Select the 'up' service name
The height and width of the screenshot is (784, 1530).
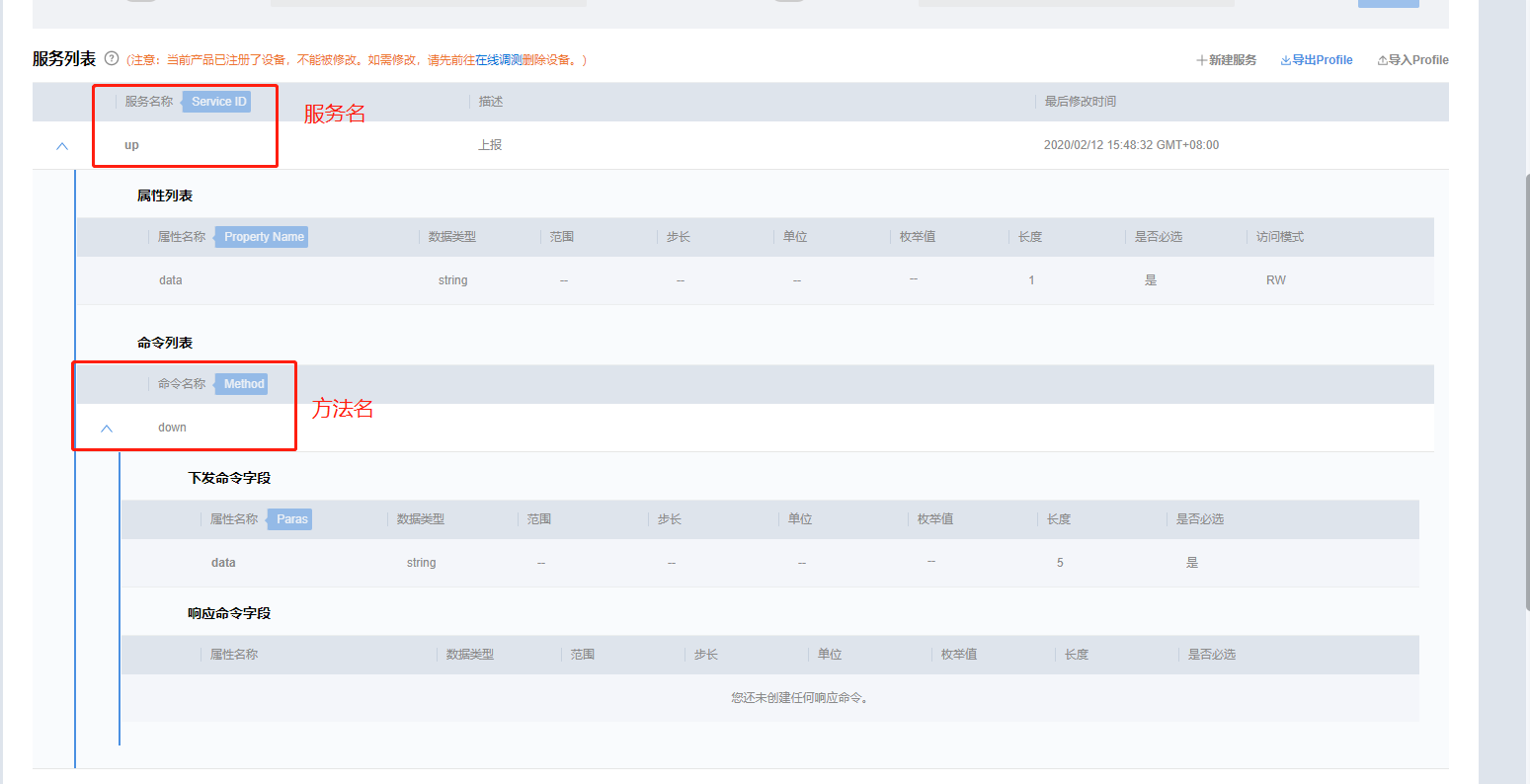click(131, 145)
